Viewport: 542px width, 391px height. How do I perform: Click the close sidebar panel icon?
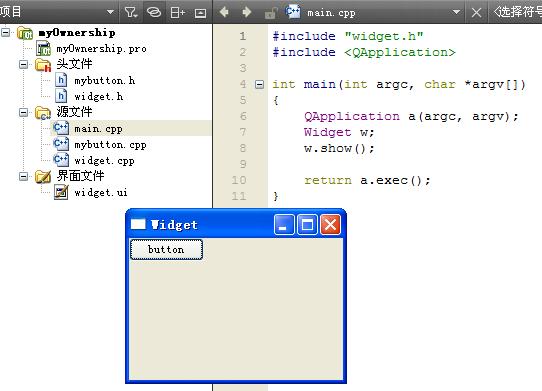[x=200, y=13]
